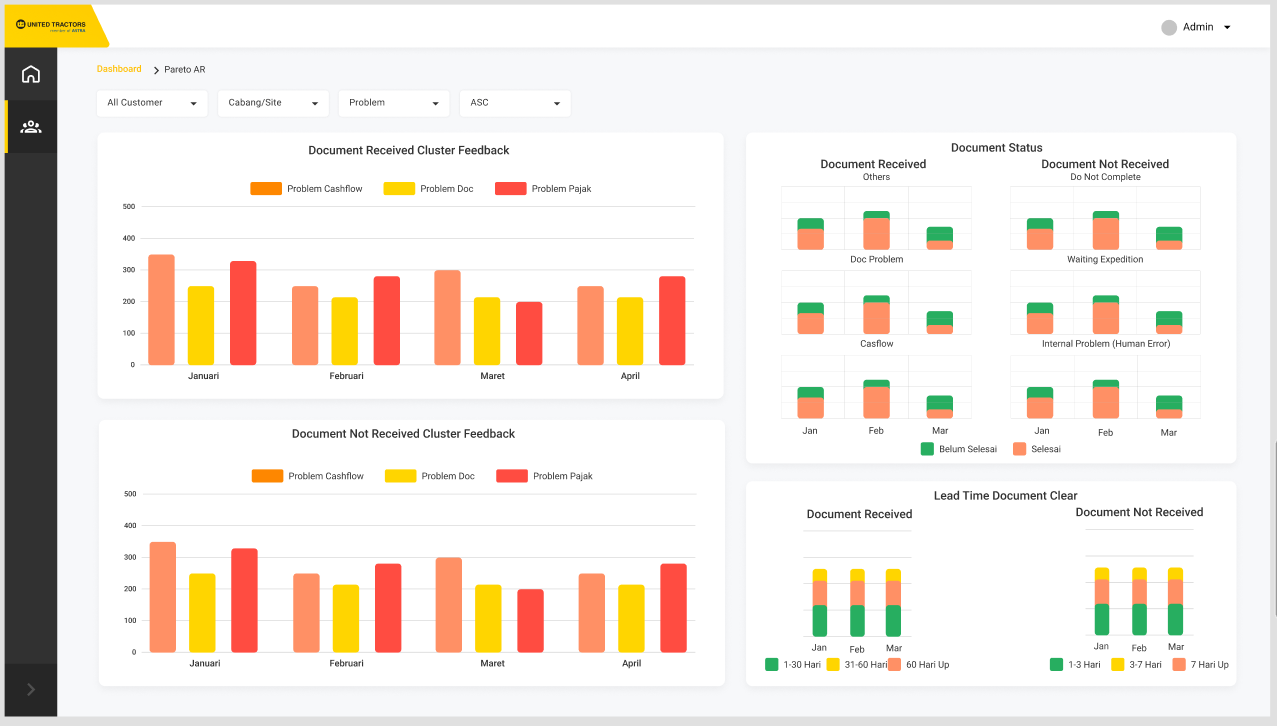Click April's red bar in Document Not Received chart
The height and width of the screenshot is (726, 1277).
(674, 608)
